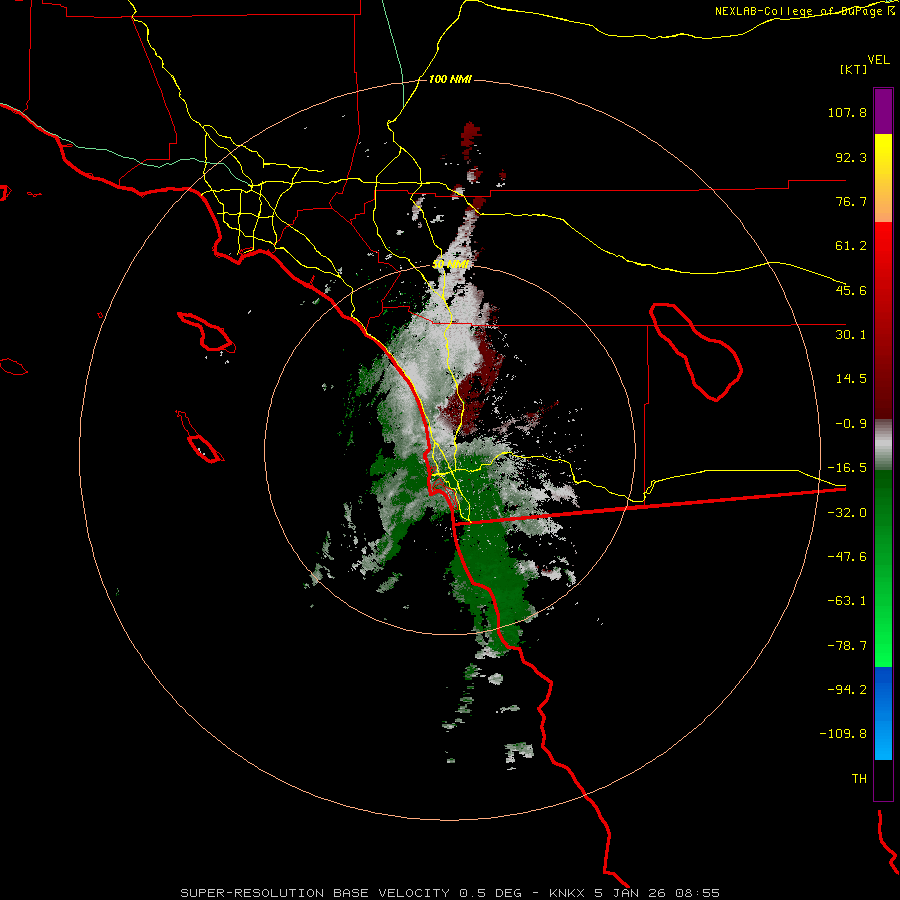Click the 61.2 legend value
The image size is (900, 900).
(x=851, y=246)
